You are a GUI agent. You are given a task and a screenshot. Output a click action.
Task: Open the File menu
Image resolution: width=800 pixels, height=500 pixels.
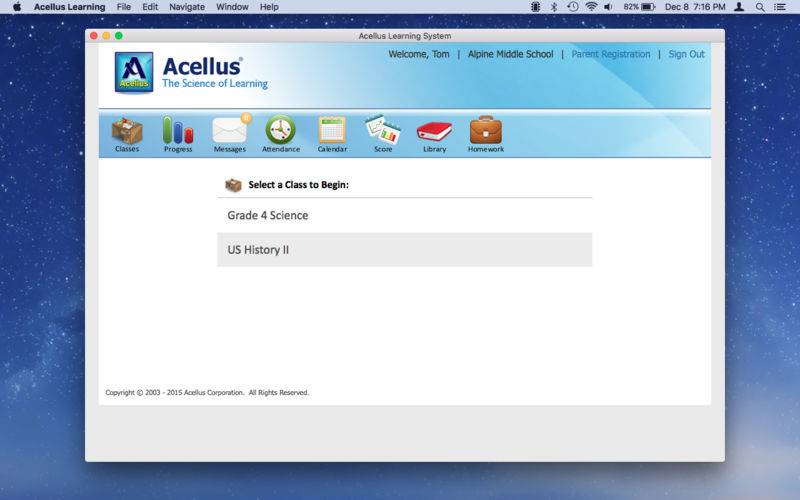coord(123,7)
